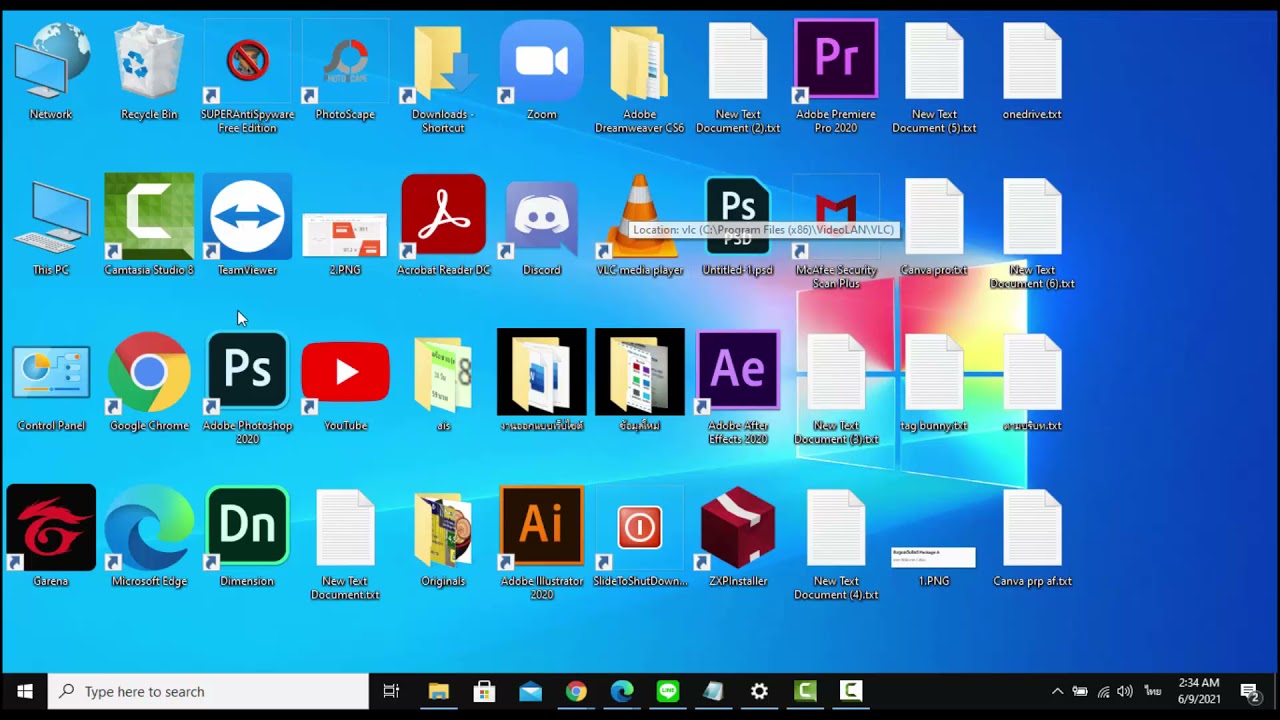Launch the Zoom desktop shortcut
Screen dimensions: 1280x720
tap(541, 70)
